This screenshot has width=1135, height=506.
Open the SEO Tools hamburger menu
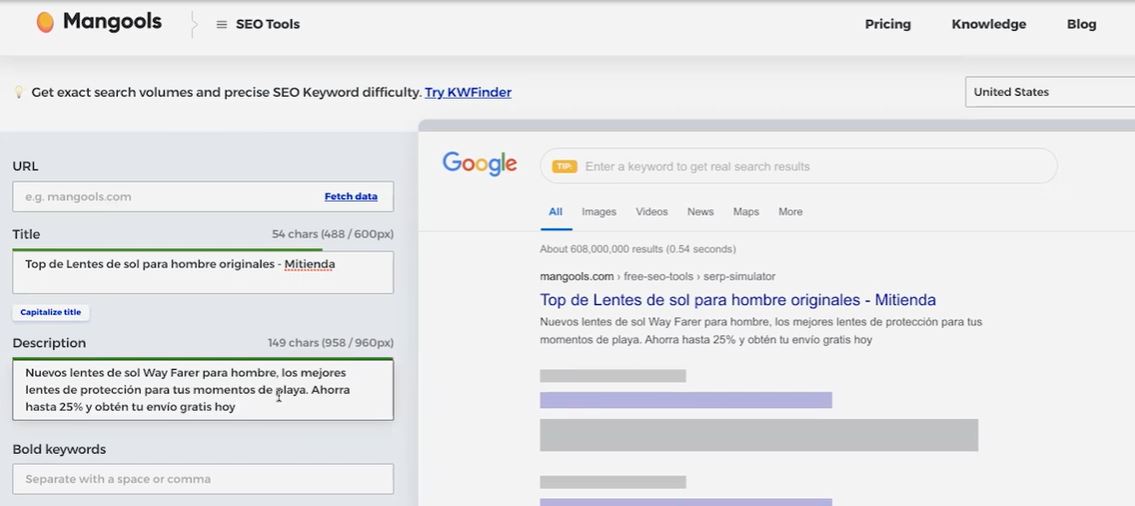222,24
